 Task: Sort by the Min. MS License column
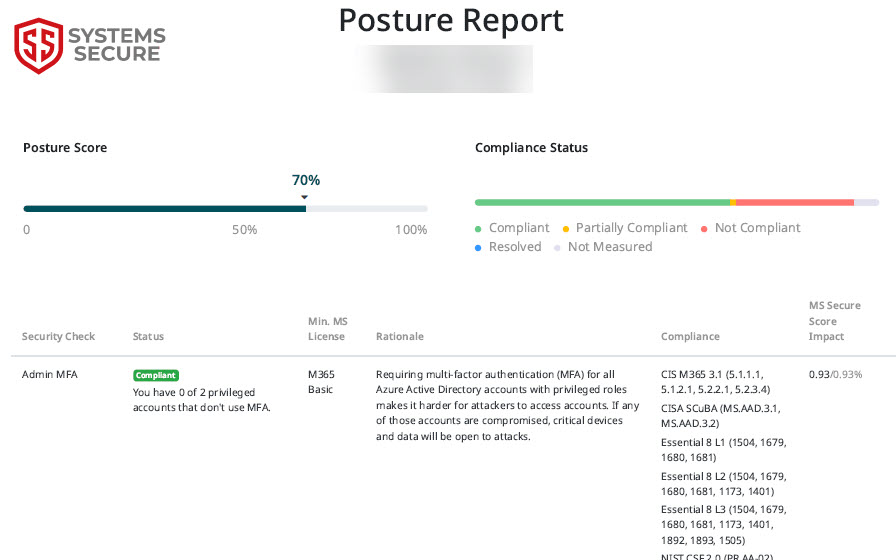pyautogui.click(x=327, y=329)
